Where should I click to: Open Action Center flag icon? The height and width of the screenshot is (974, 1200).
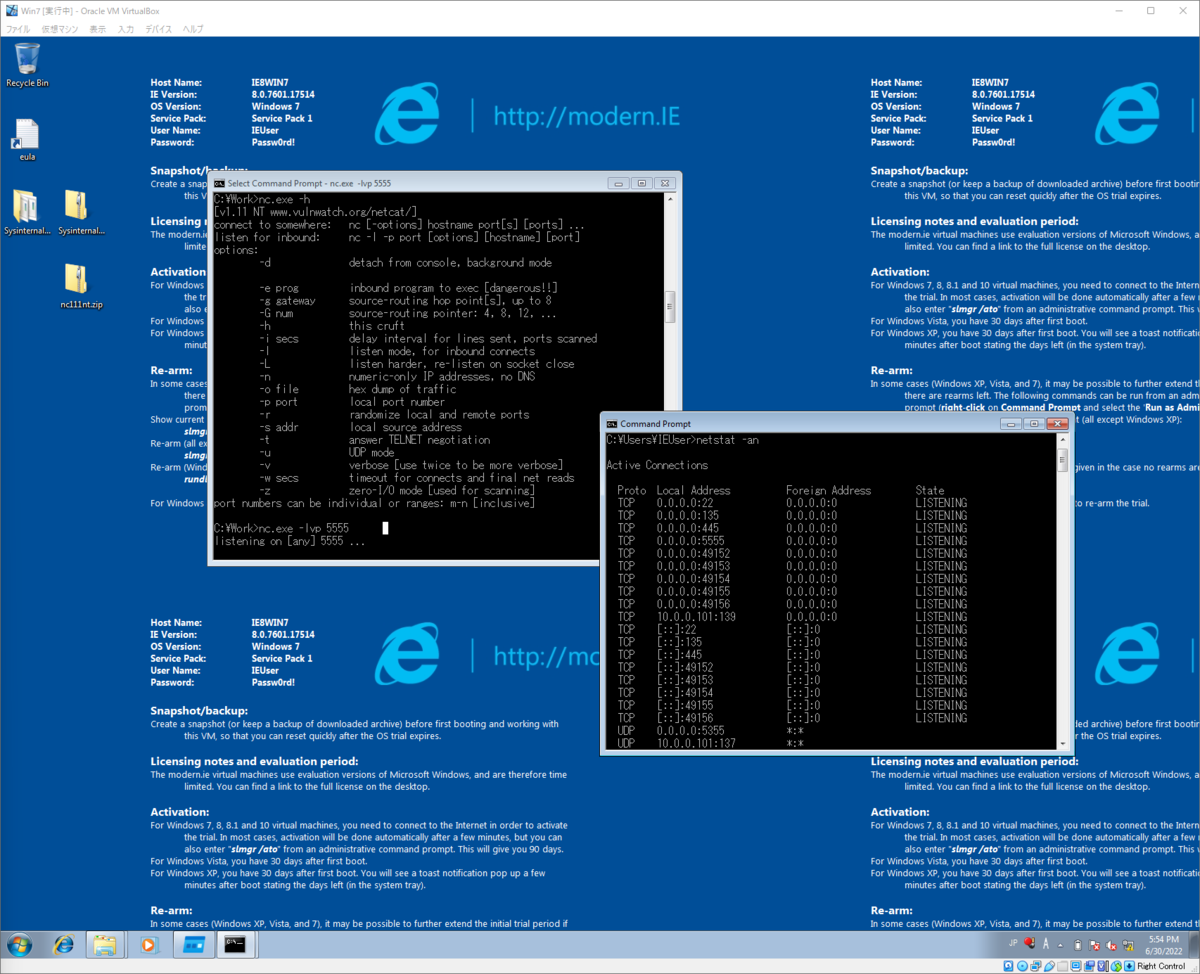(1094, 944)
